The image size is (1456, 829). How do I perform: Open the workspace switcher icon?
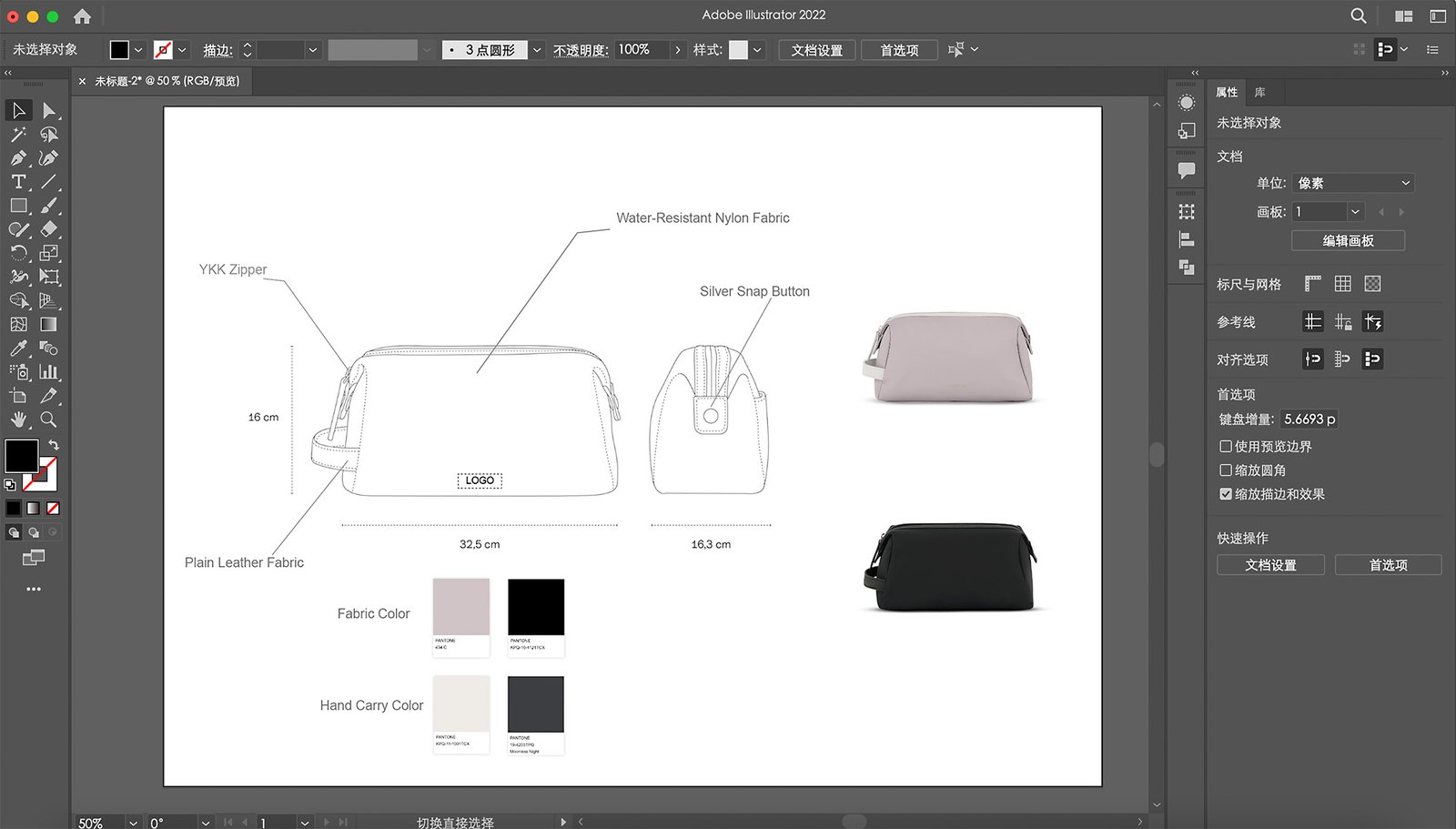tap(1404, 16)
